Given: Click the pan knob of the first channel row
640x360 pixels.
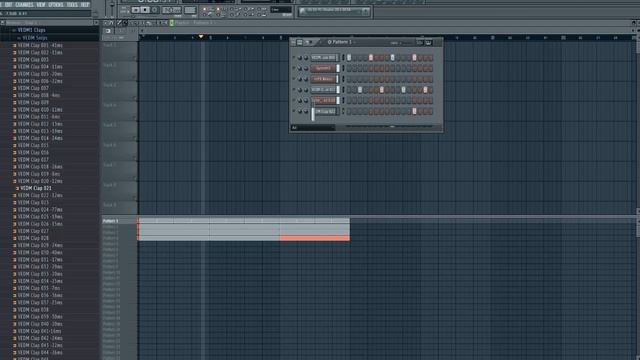Looking at the screenshot, I should (x=300, y=58).
